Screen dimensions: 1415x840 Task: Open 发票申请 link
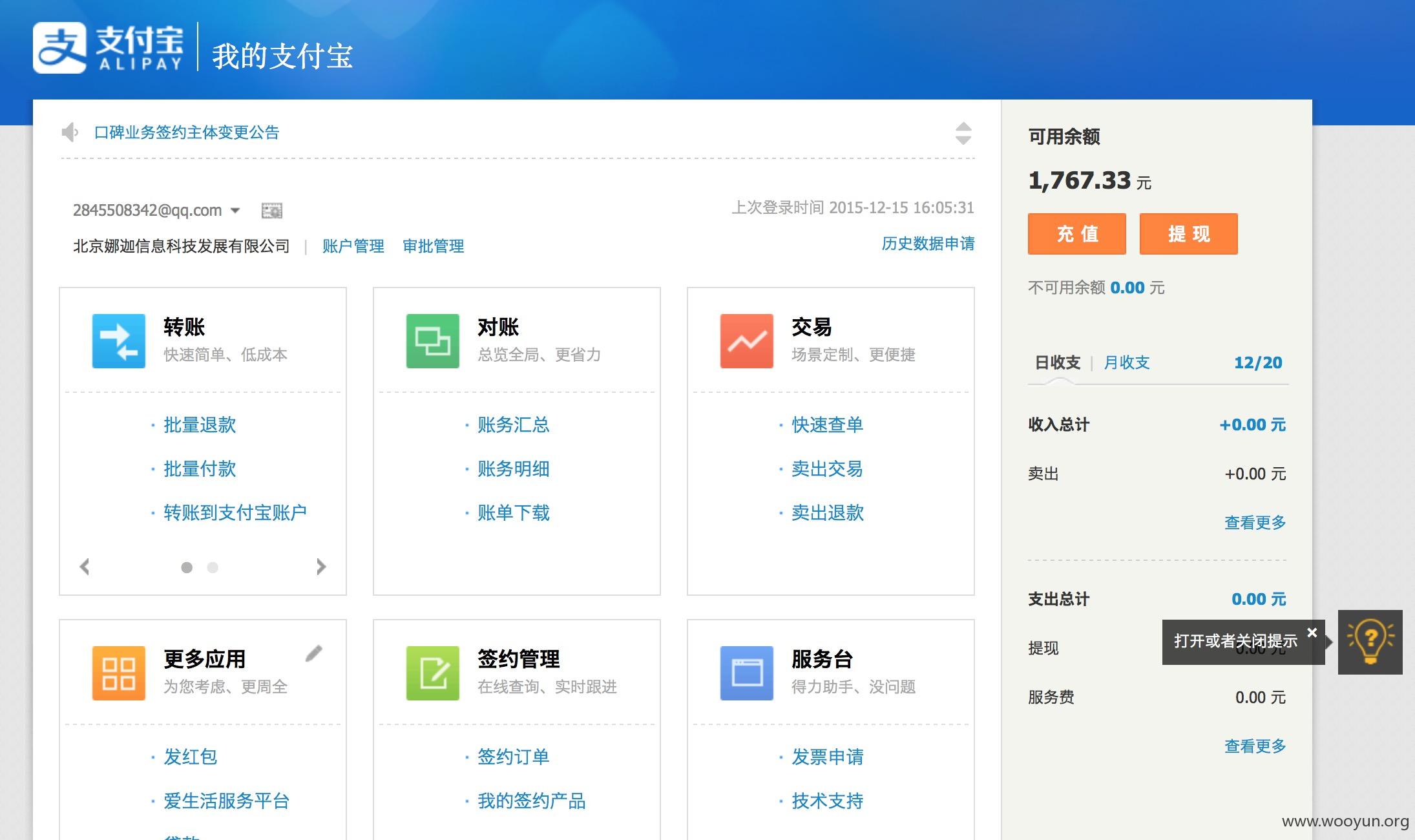tap(828, 757)
